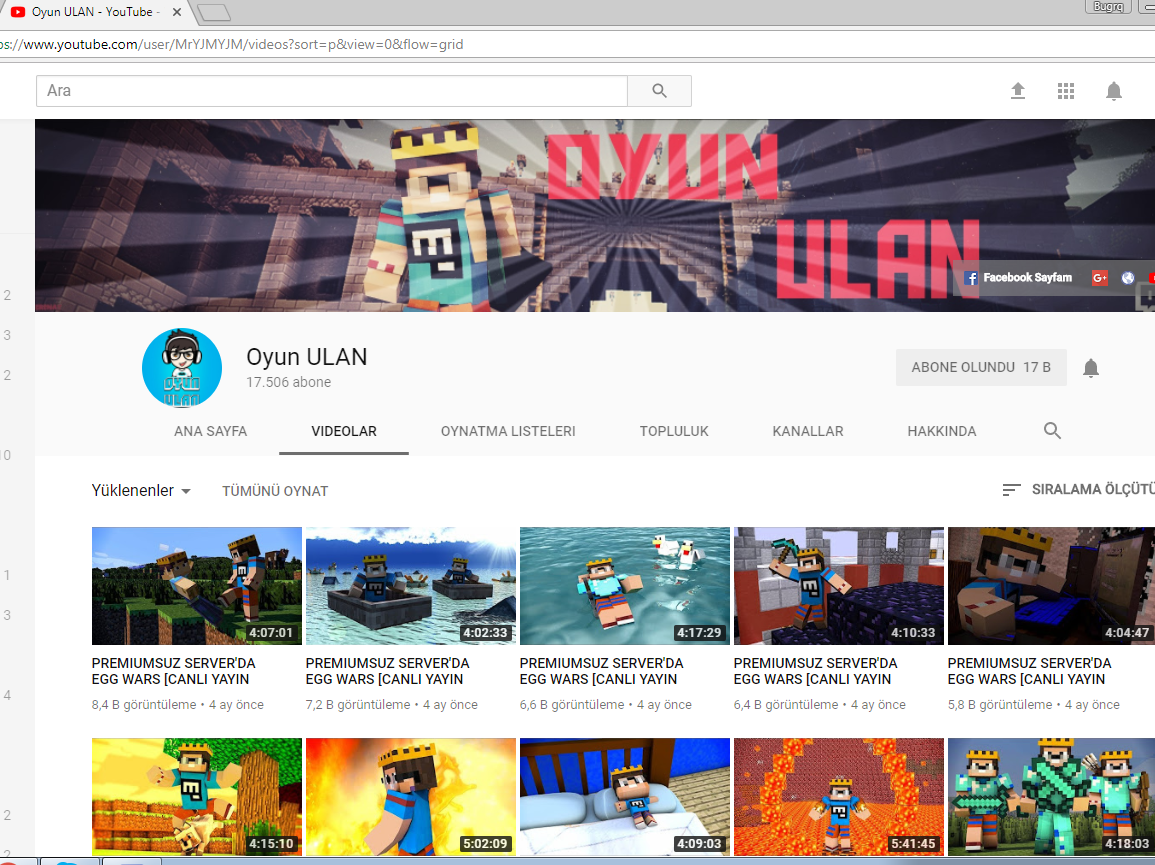Switch to the ANA SAYFA tab

click(210, 431)
